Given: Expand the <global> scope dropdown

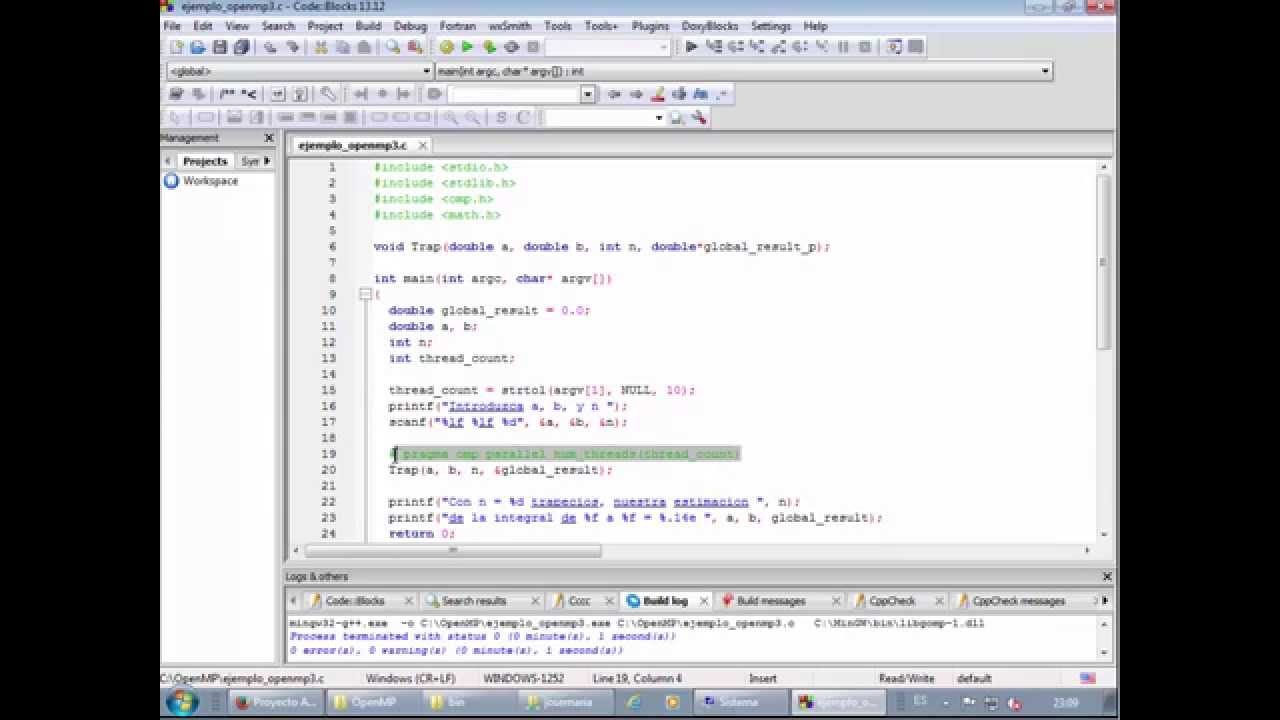Looking at the screenshot, I should (427, 71).
